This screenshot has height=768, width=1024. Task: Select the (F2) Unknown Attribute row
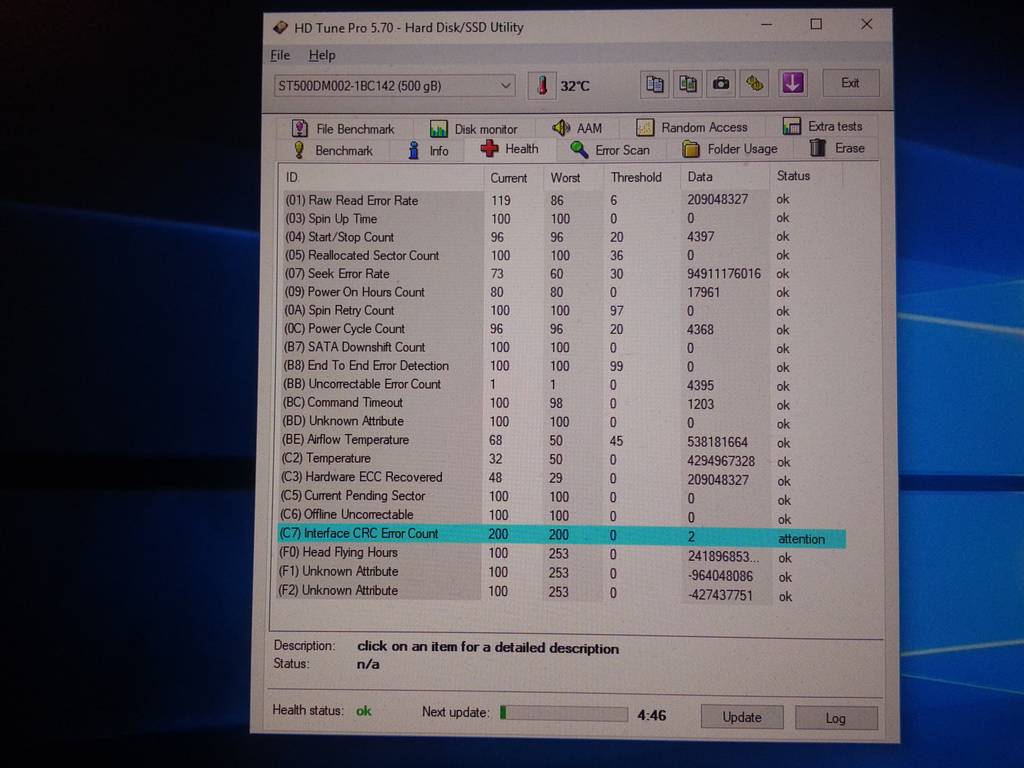[x=562, y=593]
